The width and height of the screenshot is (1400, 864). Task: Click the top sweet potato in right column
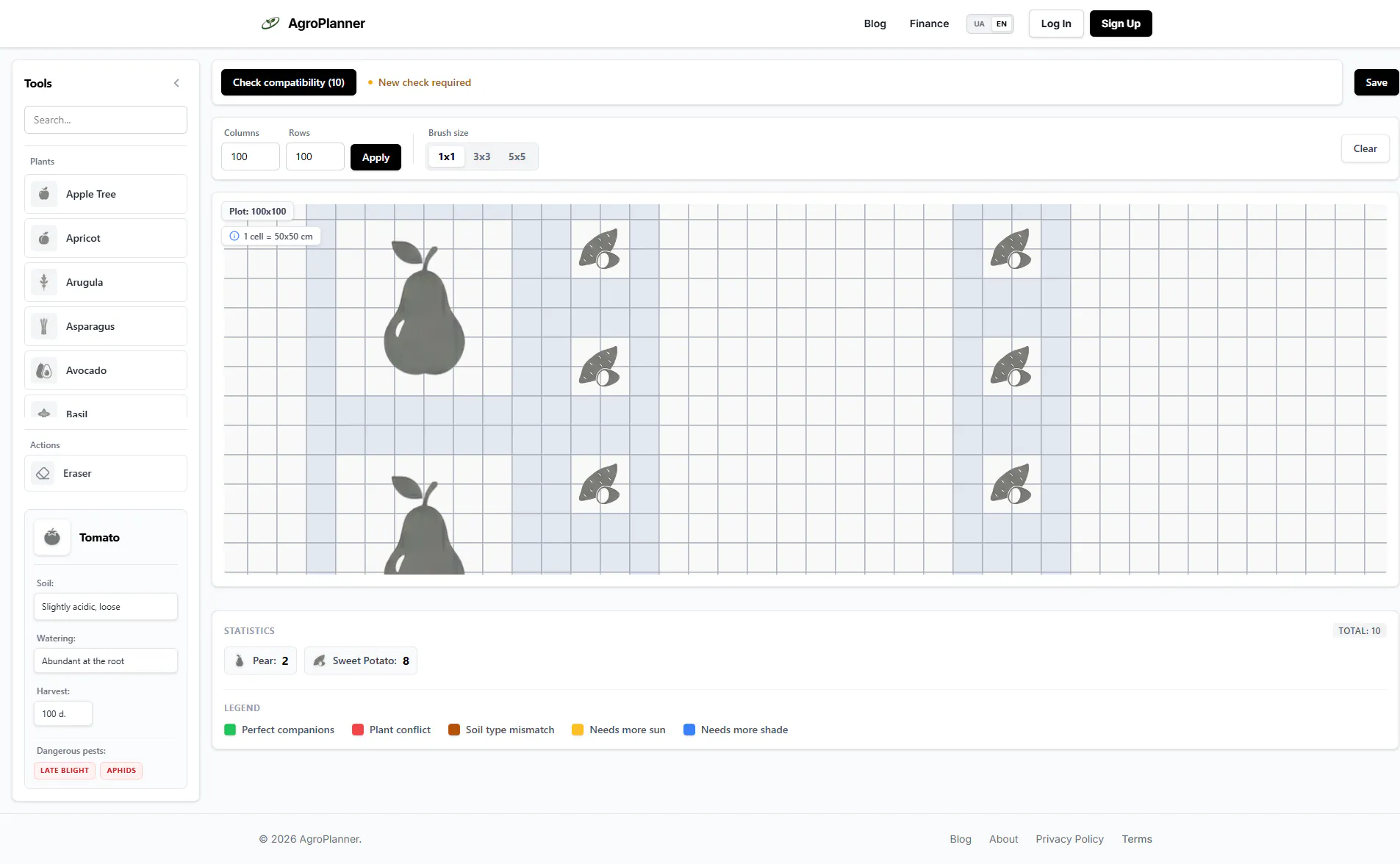click(1011, 249)
